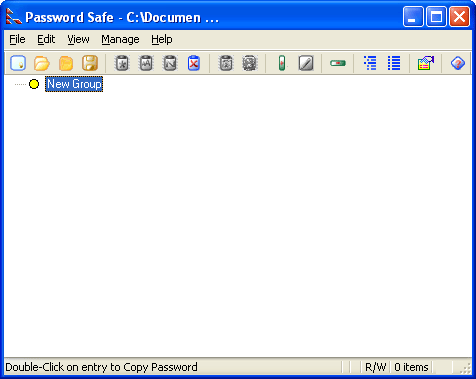476x379 pixels.
Task: Maximize the Password Safe window
Action: 436,17
